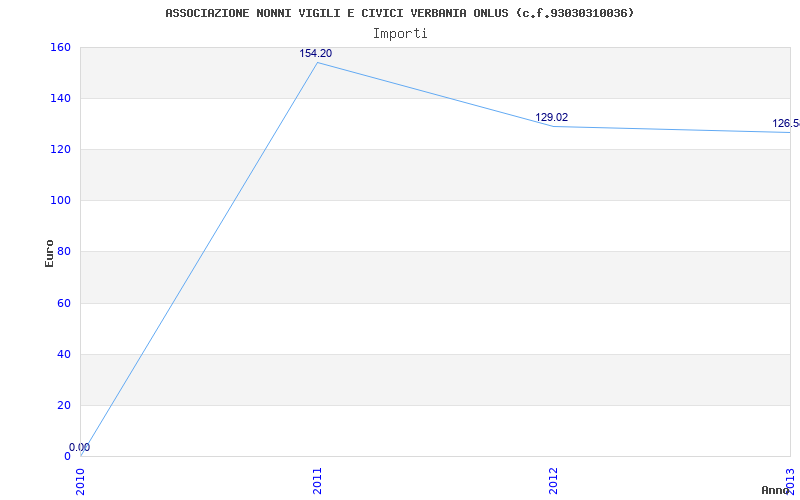Click the Anno x-axis title
The height and width of the screenshot is (500, 800).
coord(775,490)
